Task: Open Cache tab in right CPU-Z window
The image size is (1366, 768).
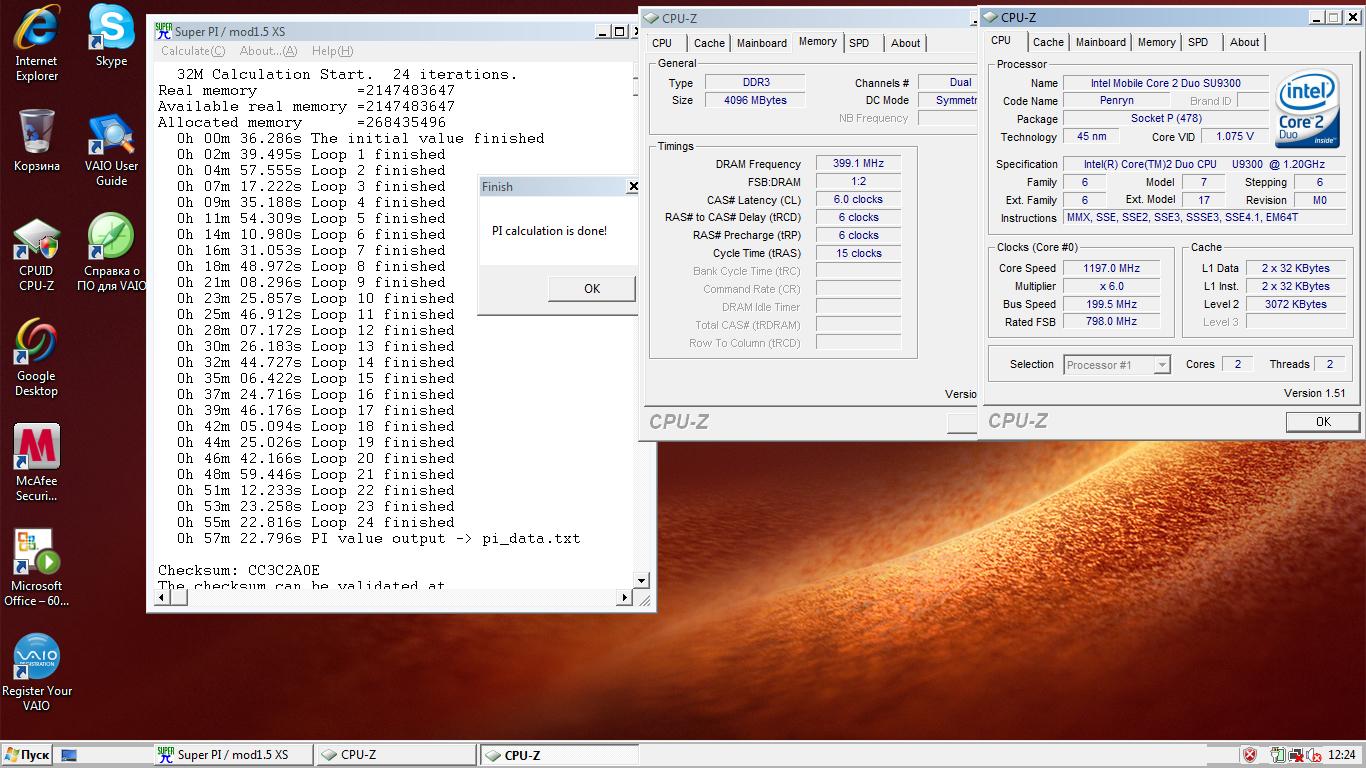Action: 1048,42
